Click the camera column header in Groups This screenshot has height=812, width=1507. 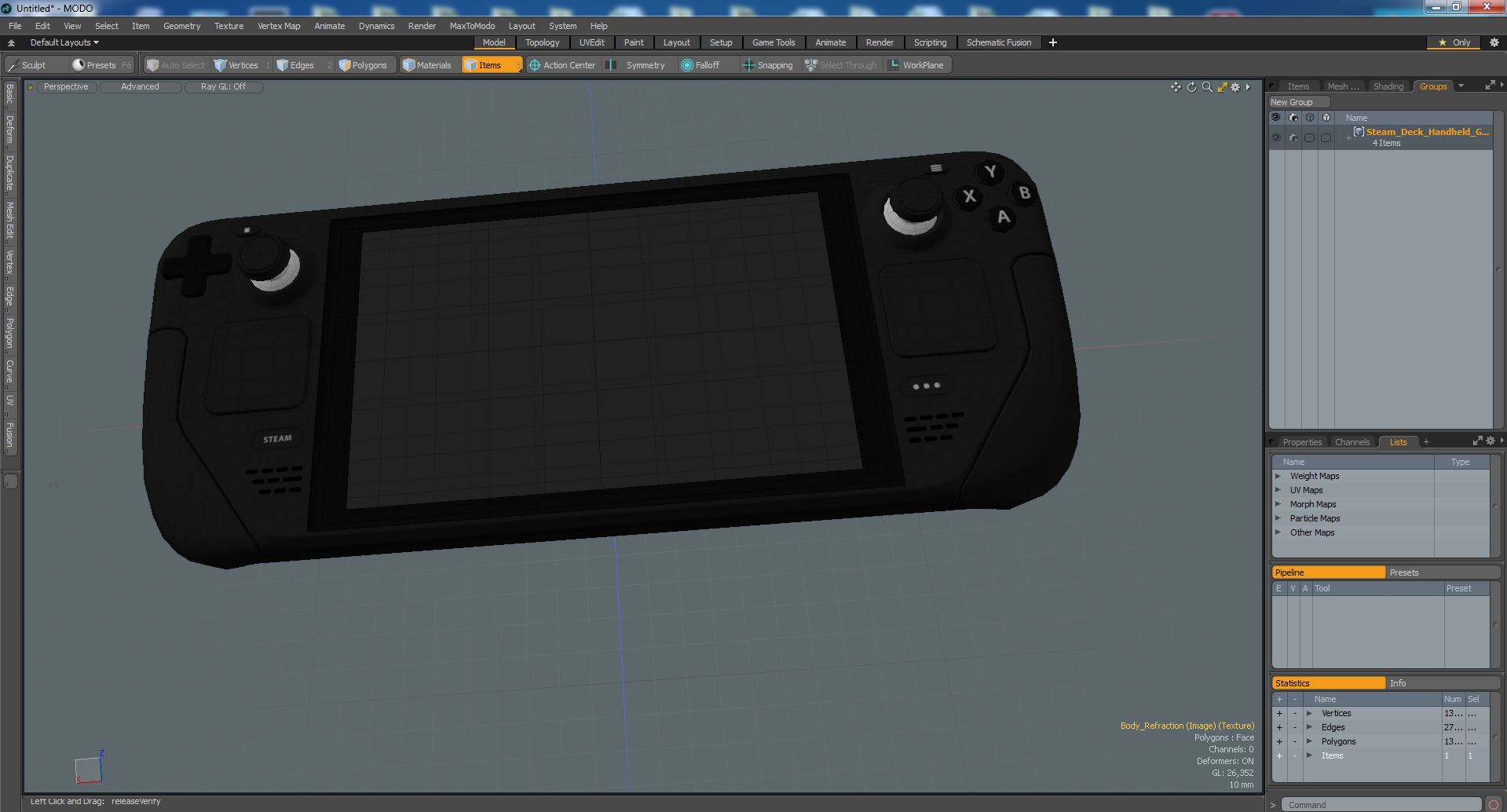point(1293,118)
